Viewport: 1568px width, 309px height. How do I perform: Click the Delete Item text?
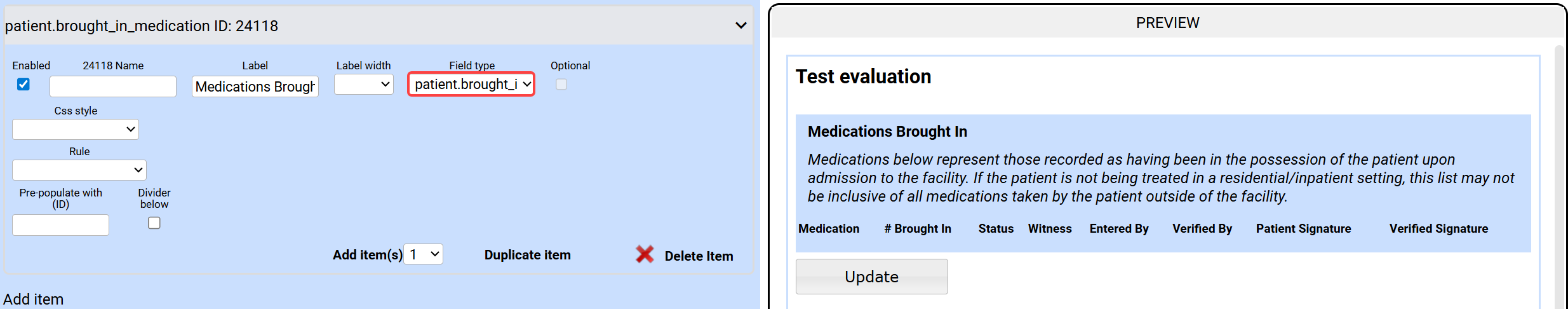click(x=699, y=256)
